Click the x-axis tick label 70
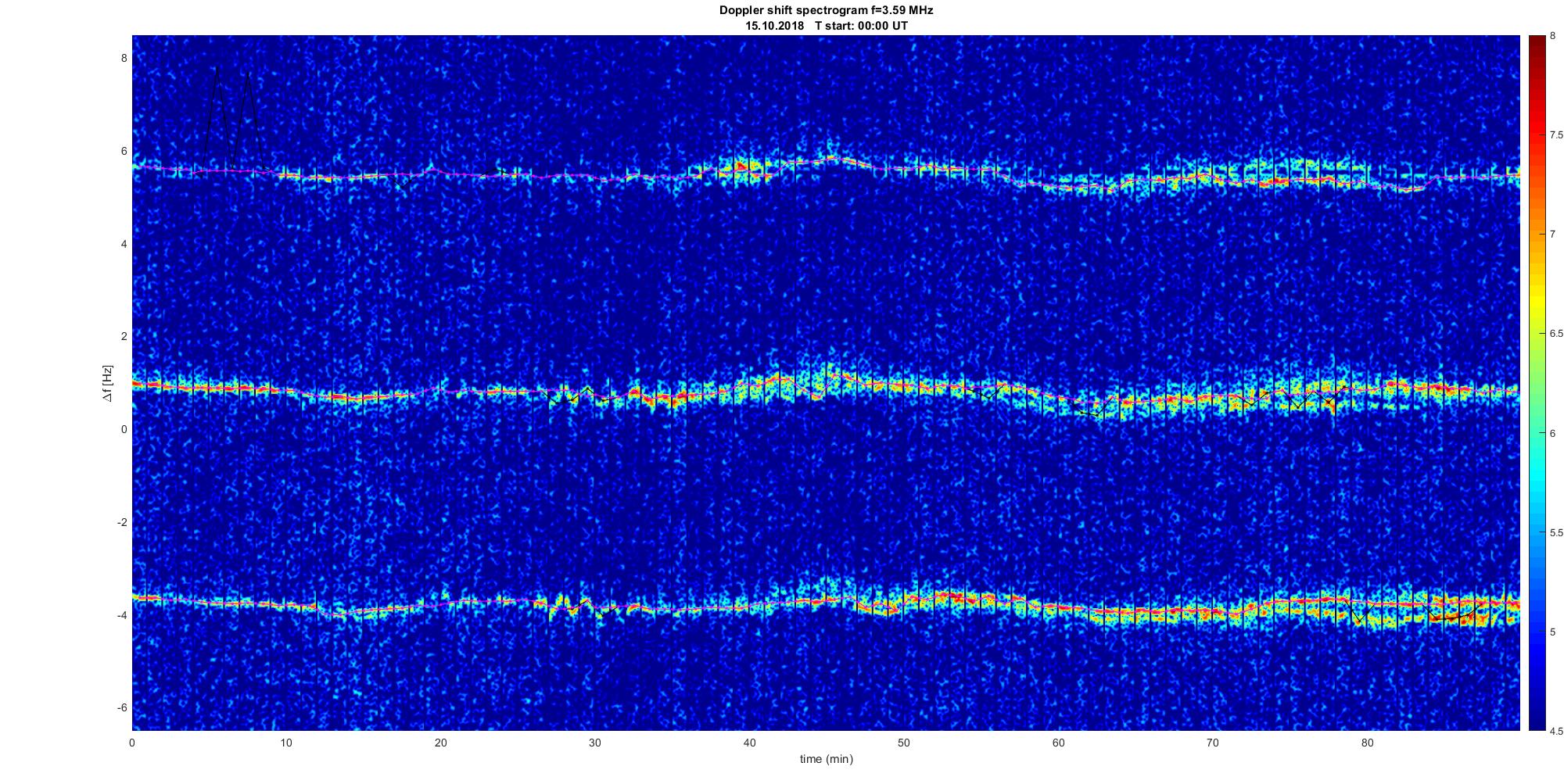The height and width of the screenshot is (784, 1564). 1213,743
